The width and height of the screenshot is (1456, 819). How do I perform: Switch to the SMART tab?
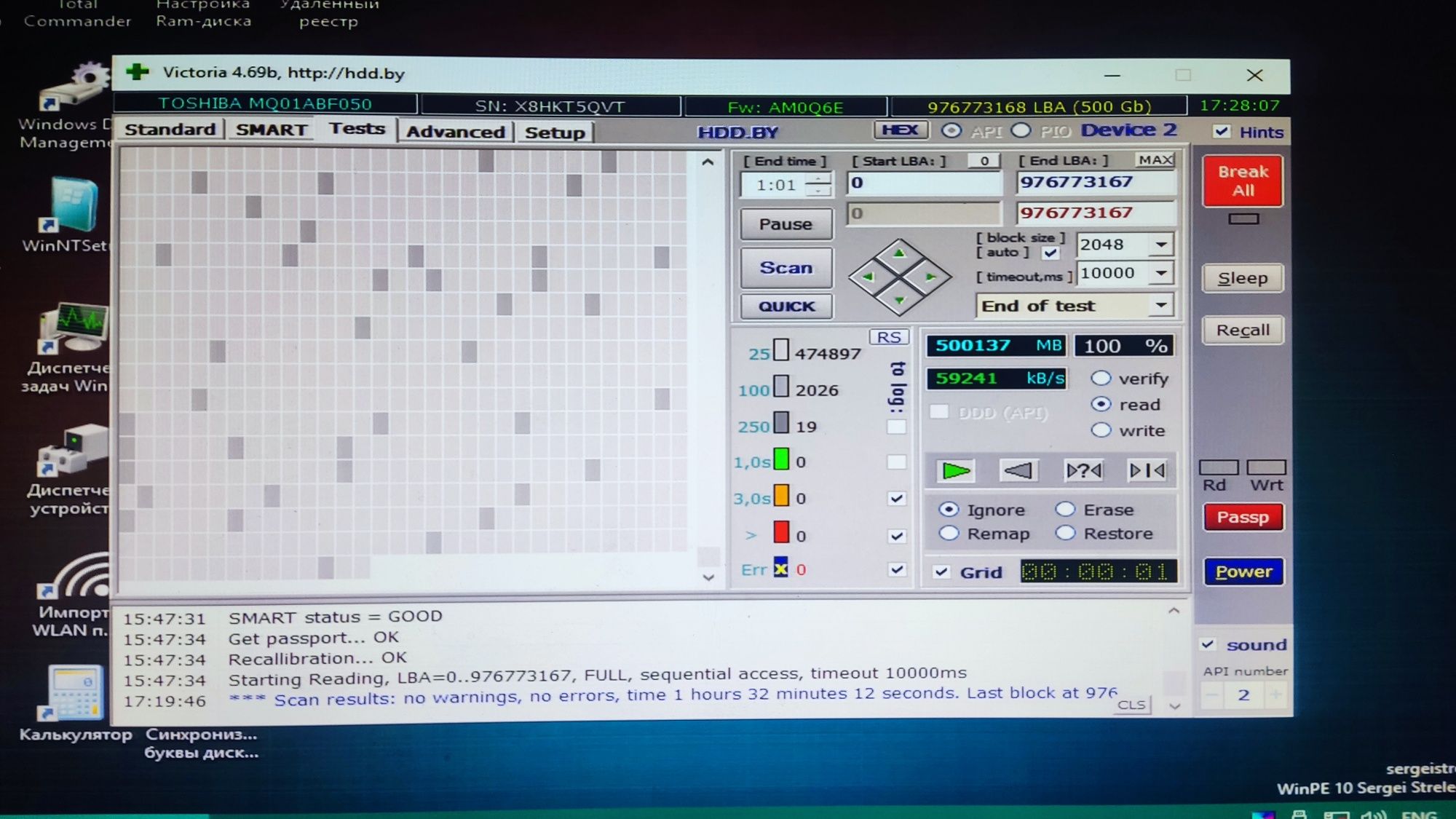[271, 130]
